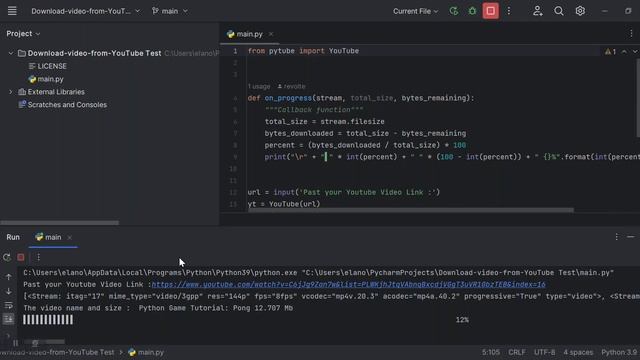The width and height of the screenshot is (640, 360).
Task: Click the editor horizontal scrollbar
Action: pos(411,210)
